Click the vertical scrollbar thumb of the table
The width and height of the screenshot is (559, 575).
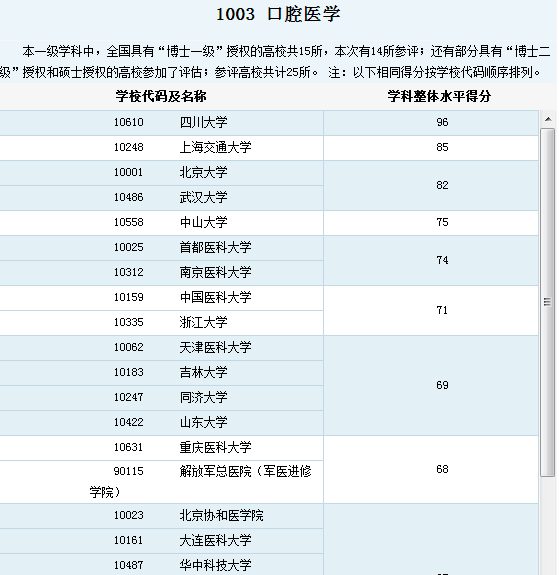pos(548,302)
